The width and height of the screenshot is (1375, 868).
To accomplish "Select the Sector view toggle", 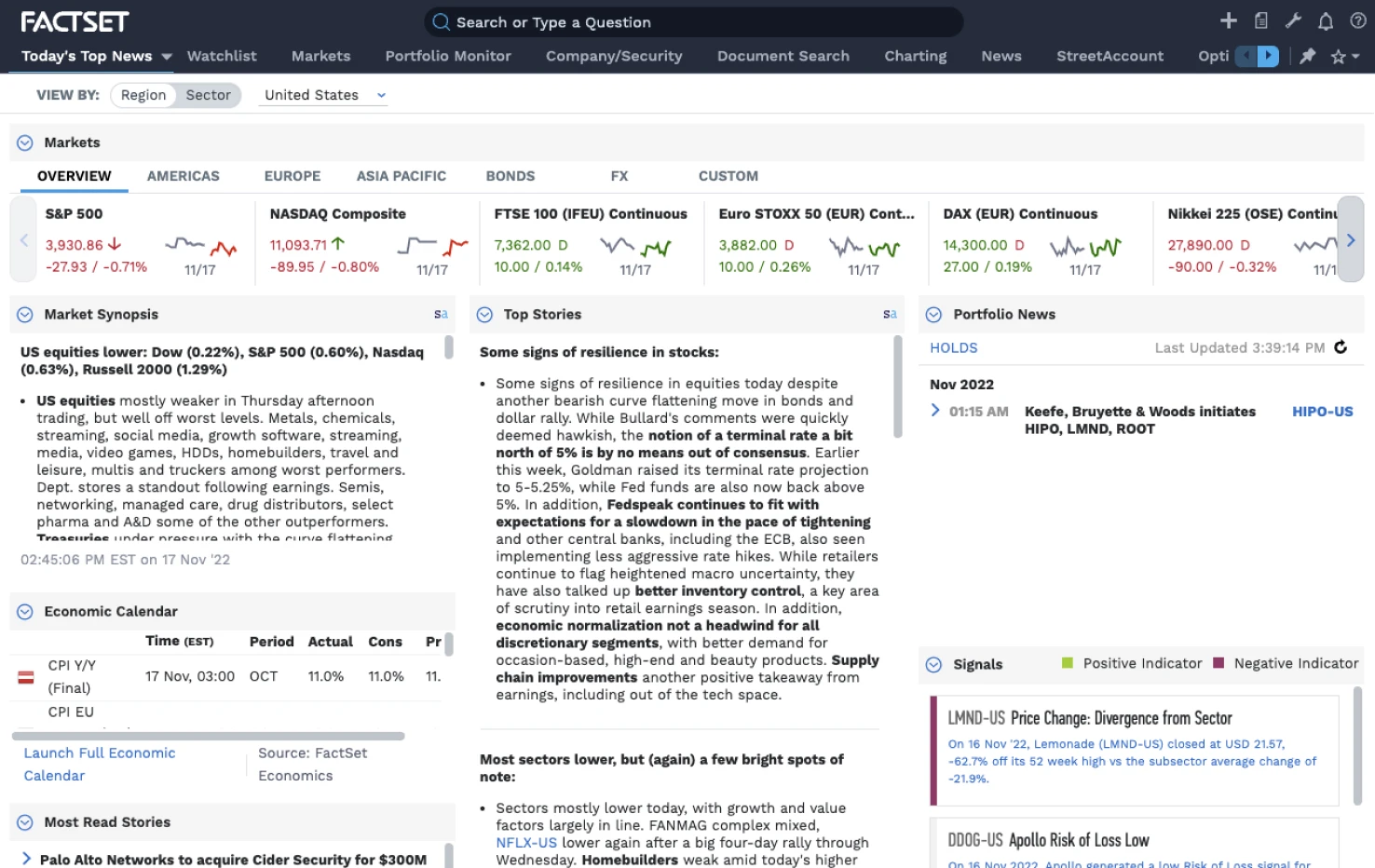I will pyautogui.click(x=208, y=95).
